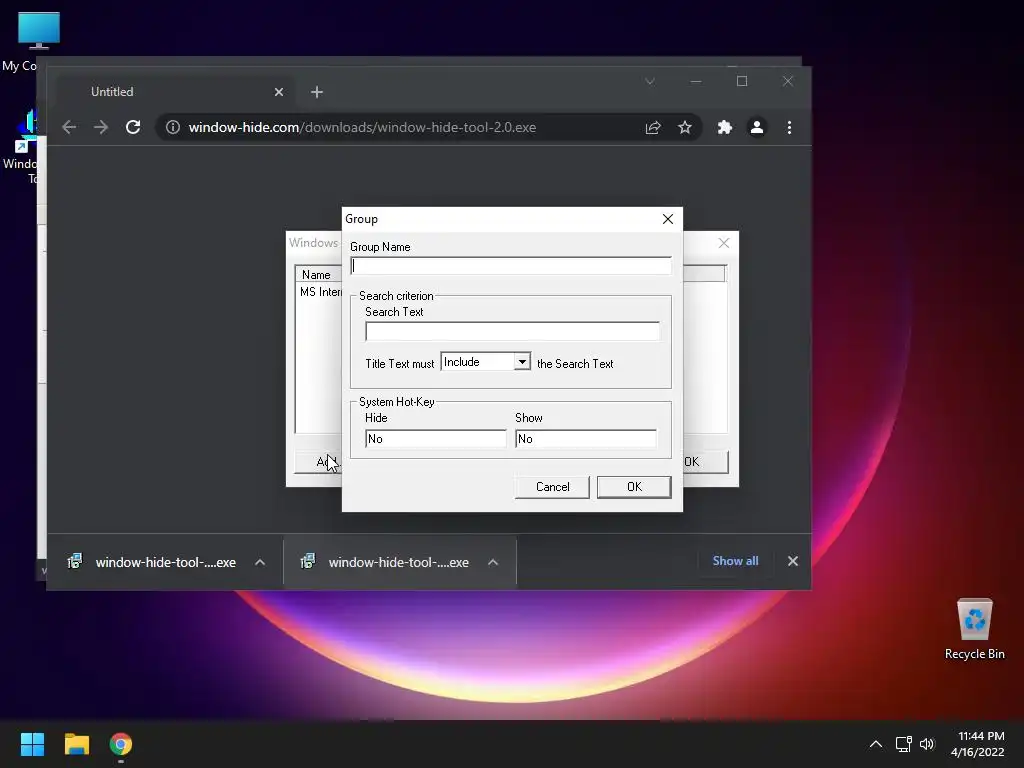This screenshot has height=768, width=1024.
Task: Close the downloads bar
Action: tap(793, 561)
